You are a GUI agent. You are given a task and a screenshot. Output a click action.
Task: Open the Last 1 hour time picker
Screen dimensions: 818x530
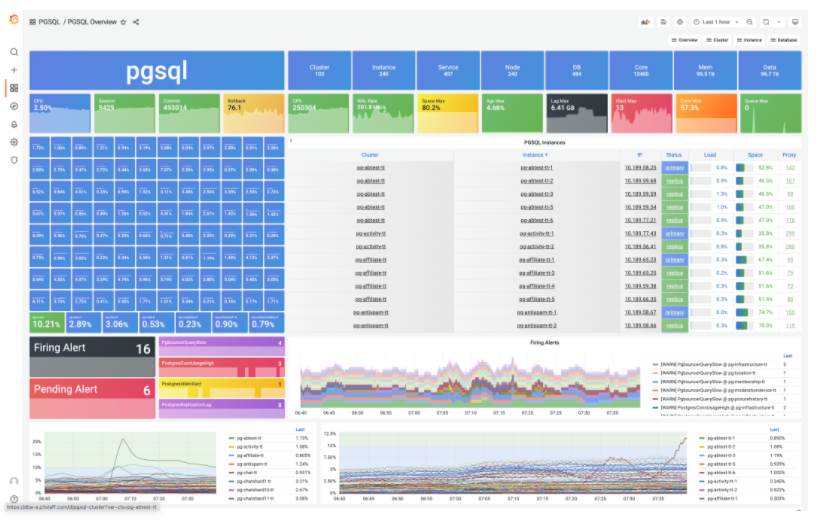(716, 22)
